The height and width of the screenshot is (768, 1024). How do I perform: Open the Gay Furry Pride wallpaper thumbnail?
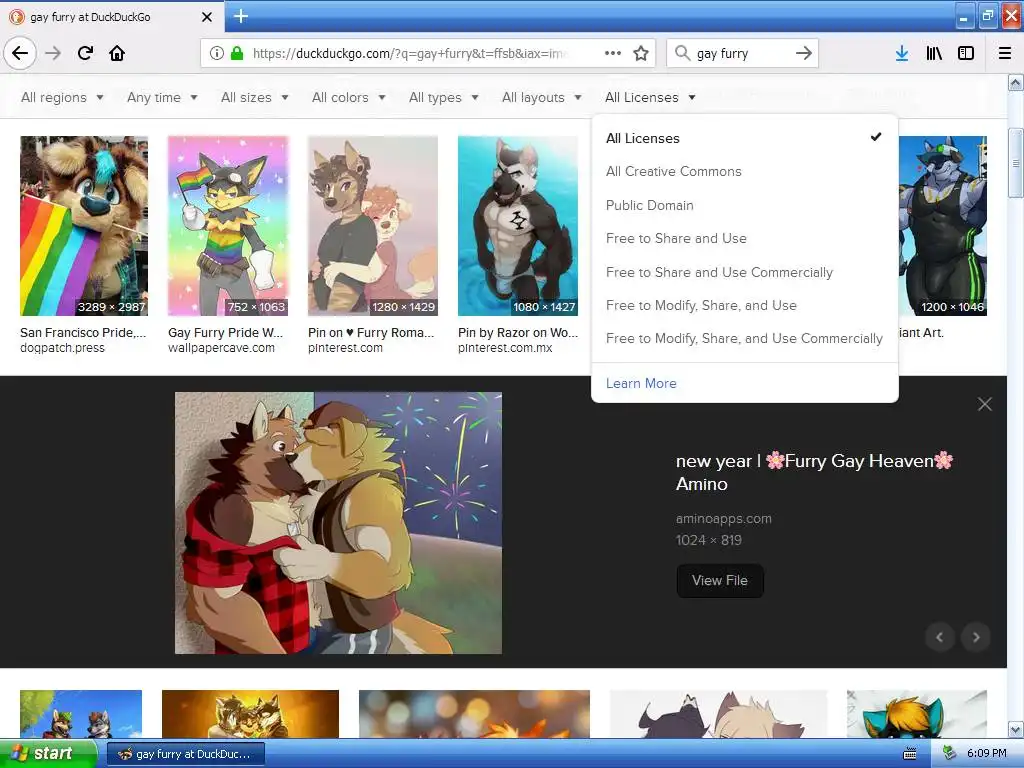pos(228,226)
